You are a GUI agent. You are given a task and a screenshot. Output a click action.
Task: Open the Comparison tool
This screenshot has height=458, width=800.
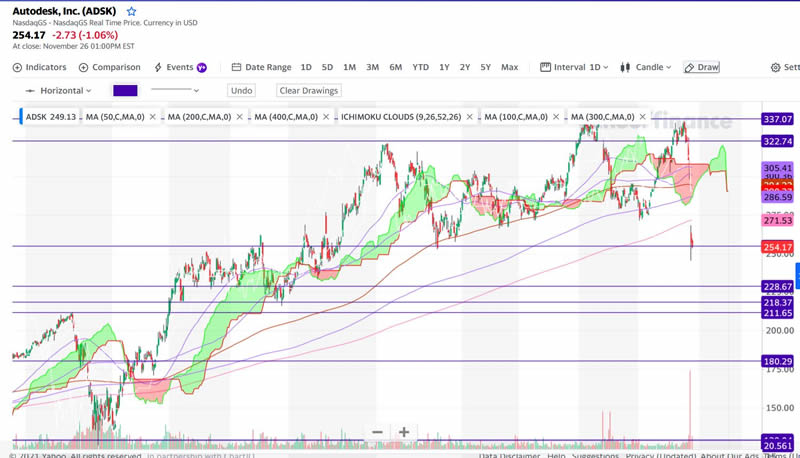click(x=110, y=67)
